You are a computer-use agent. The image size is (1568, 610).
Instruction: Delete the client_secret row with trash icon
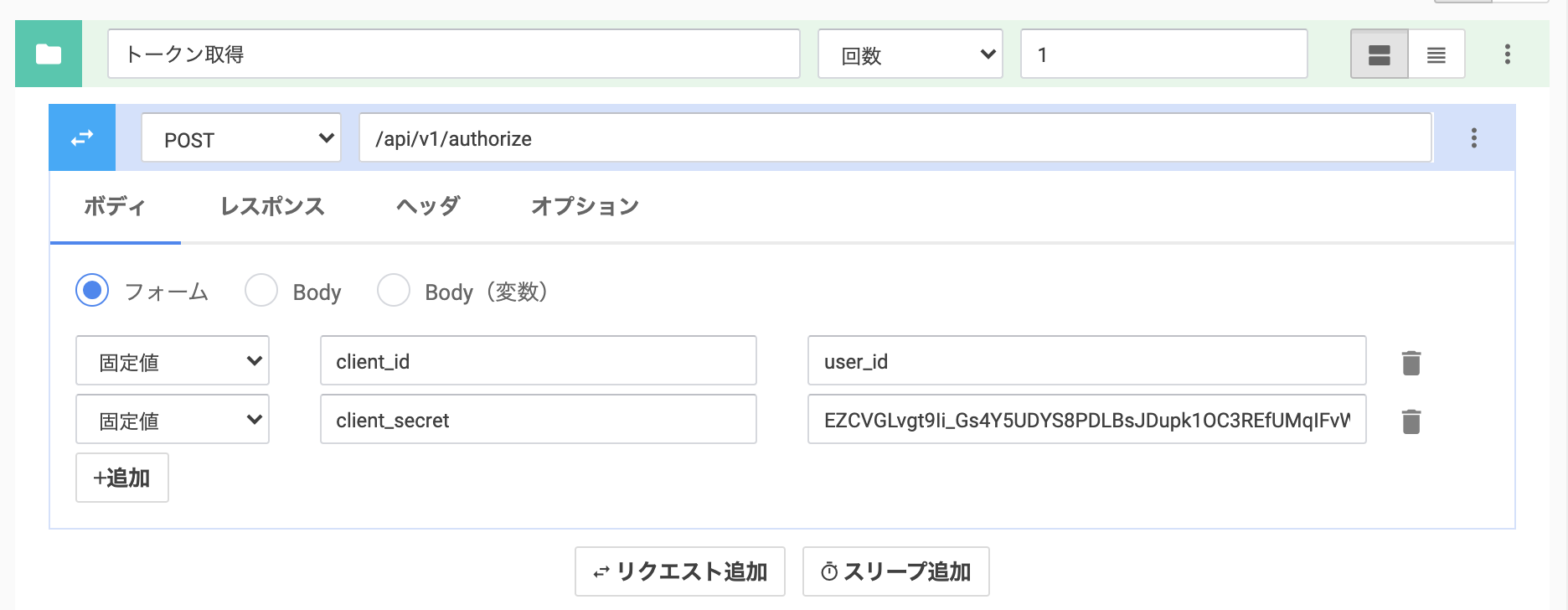click(x=1411, y=421)
